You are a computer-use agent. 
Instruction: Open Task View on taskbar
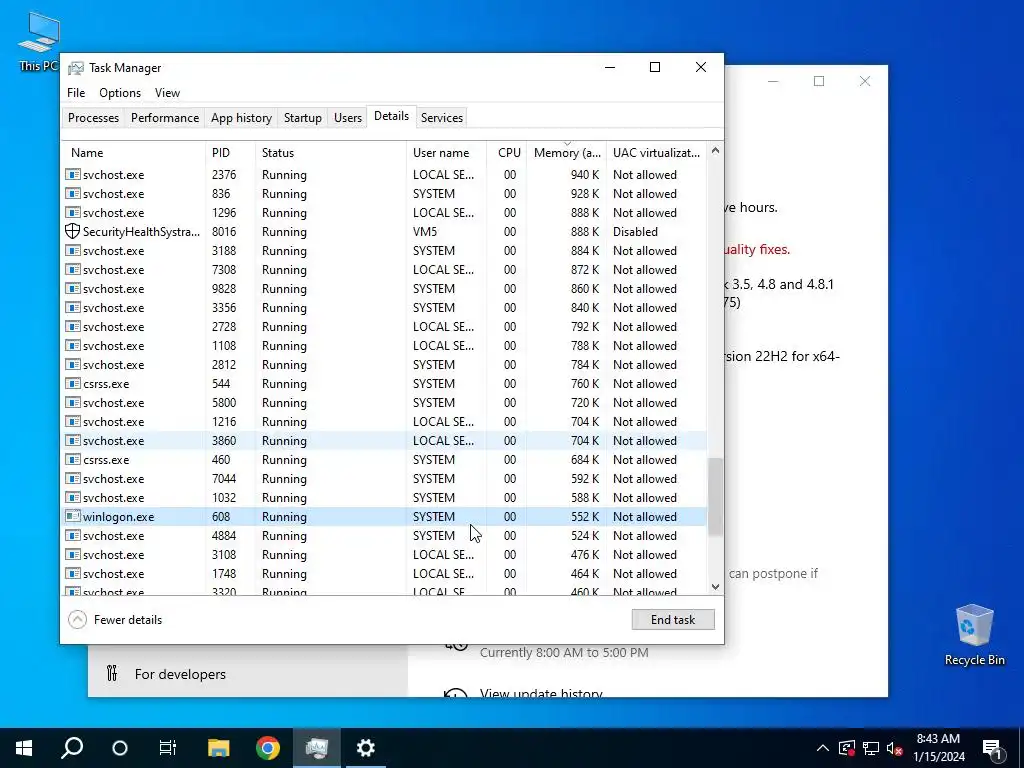click(168, 748)
